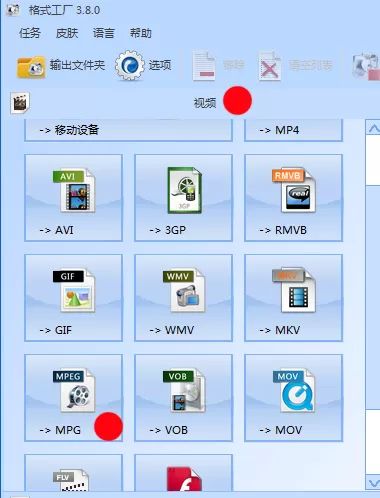This screenshot has height=498, width=380.
Task: Choose the MPEG format icon
Action: 74,390
